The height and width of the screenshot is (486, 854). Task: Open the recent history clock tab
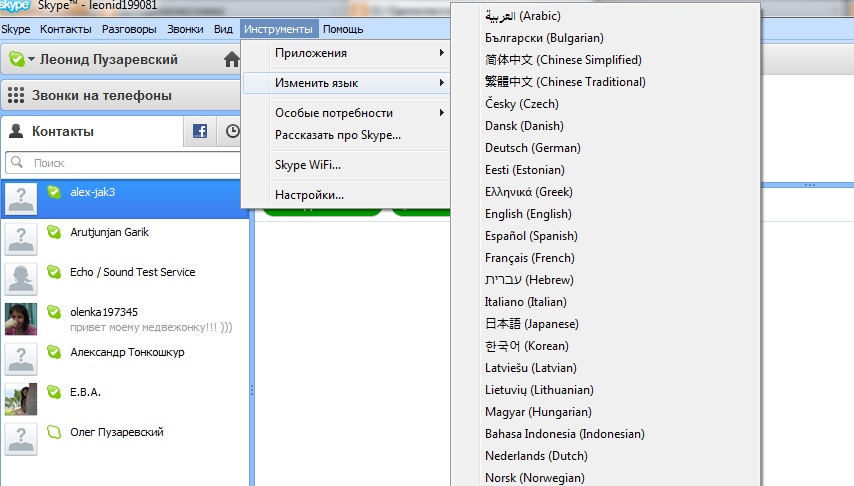click(233, 131)
